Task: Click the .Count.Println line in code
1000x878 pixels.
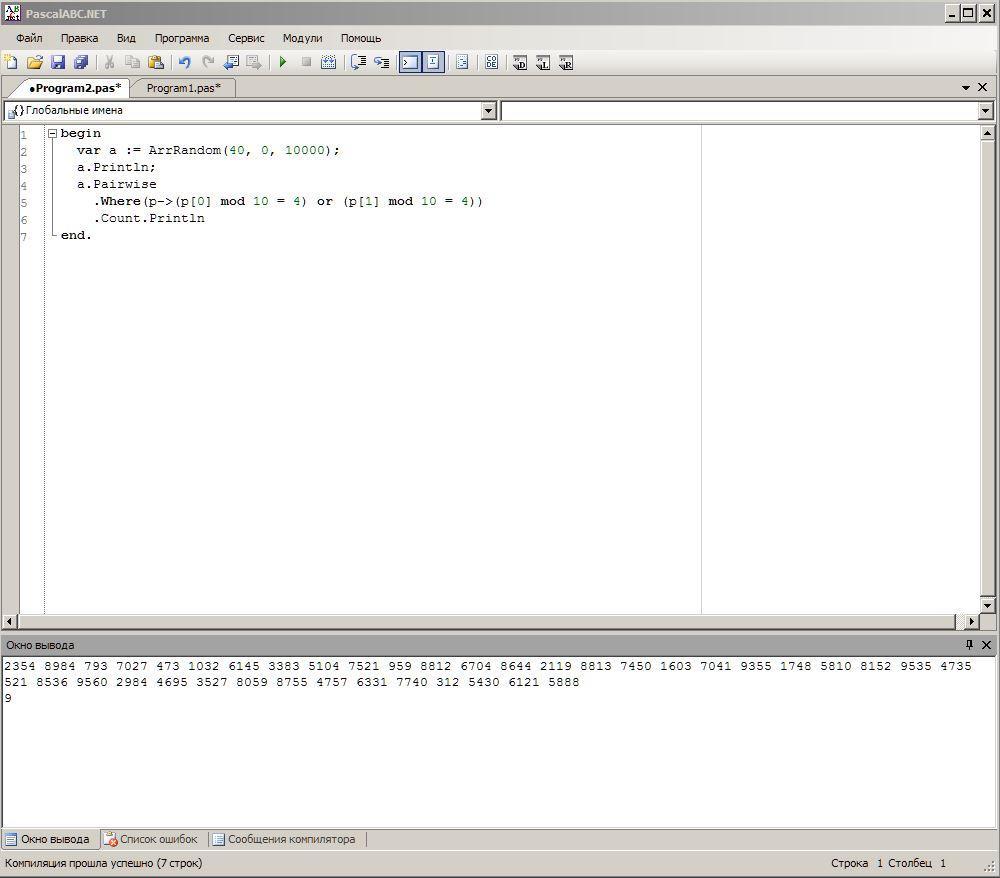Action: pos(149,218)
